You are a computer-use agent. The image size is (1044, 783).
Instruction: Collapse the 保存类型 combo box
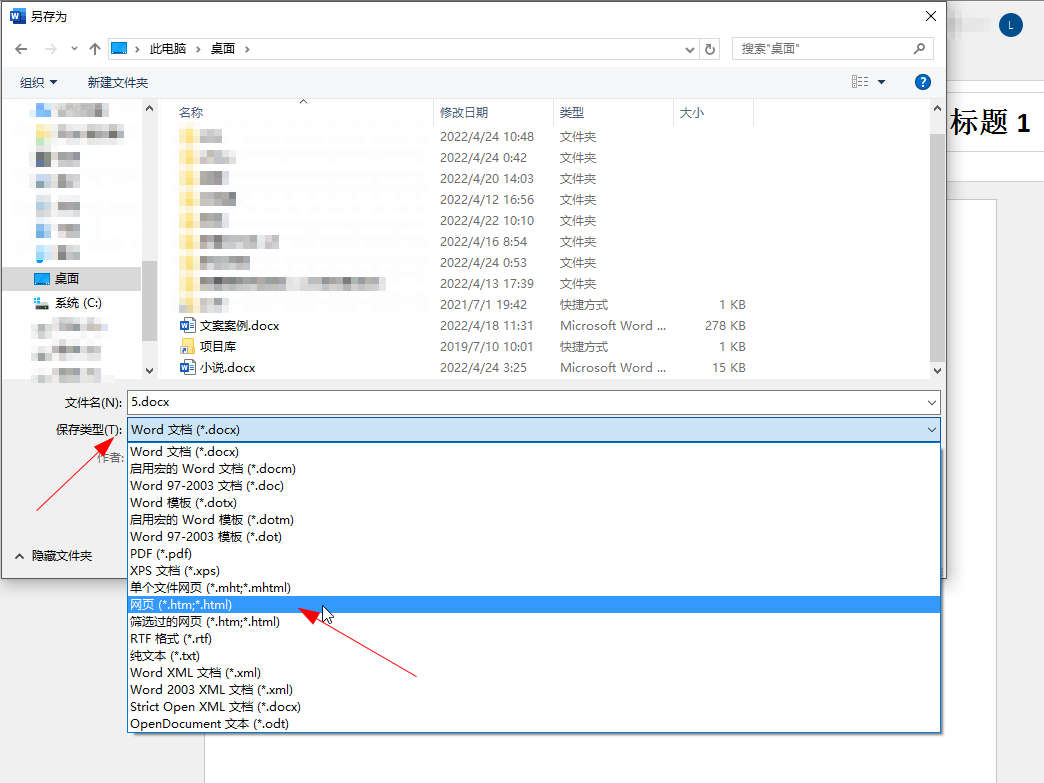931,429
